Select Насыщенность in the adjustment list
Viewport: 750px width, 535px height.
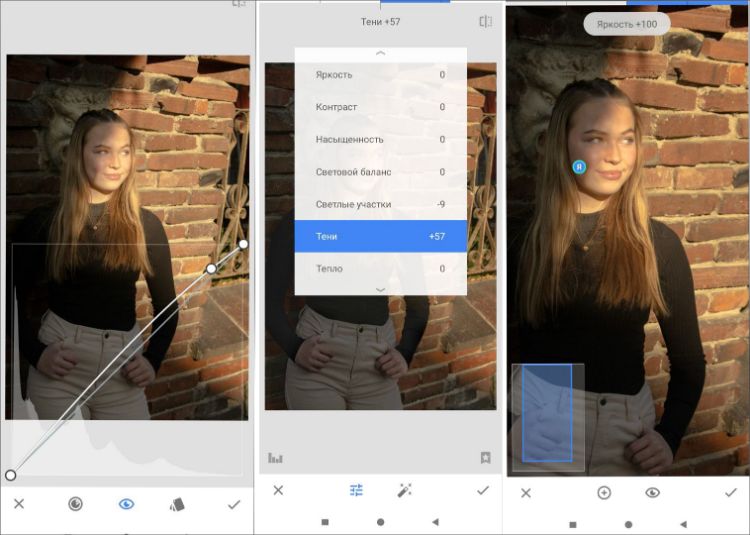pos(380,139)
